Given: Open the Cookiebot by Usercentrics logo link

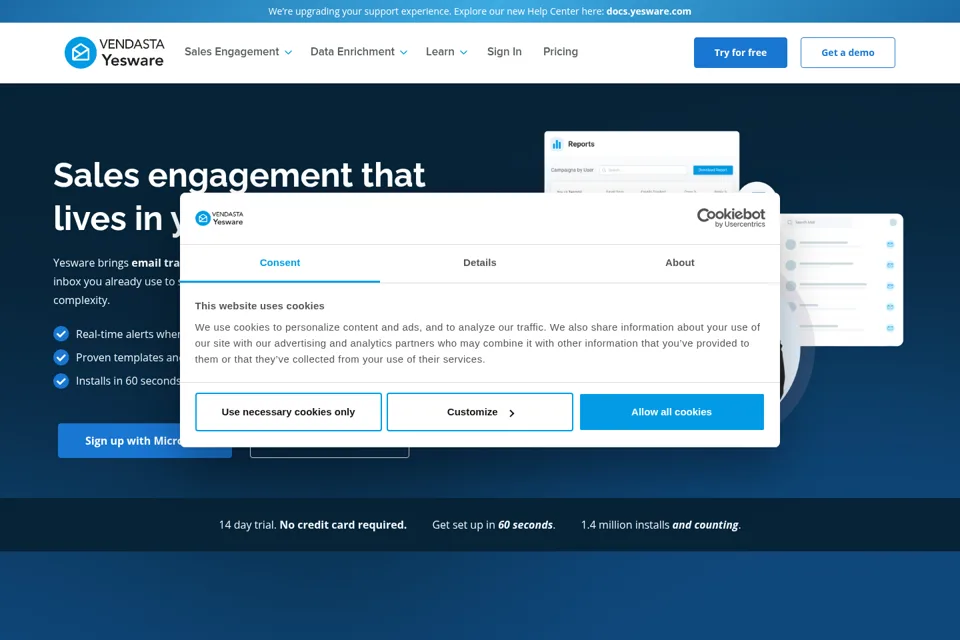Looking at the screenshot, I should 731,217.
